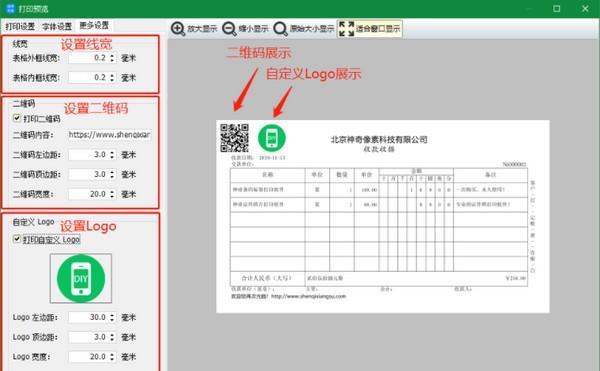Click the custom Logo image thumbnail in settings
The height and width of the screenshot is (371, 600).
click(81, 278)
